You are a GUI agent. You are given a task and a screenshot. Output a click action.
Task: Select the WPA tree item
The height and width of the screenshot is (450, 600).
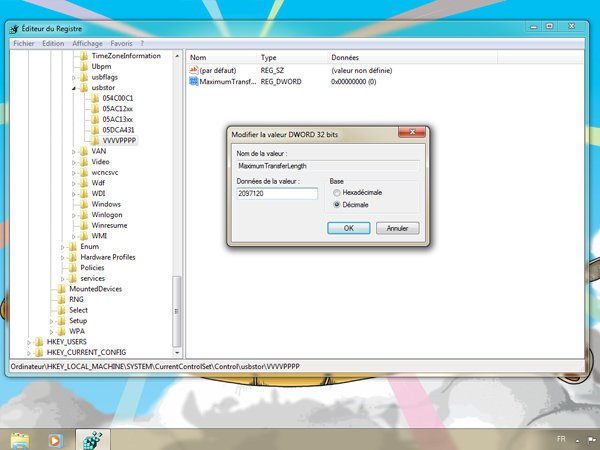tap(77, 331)
